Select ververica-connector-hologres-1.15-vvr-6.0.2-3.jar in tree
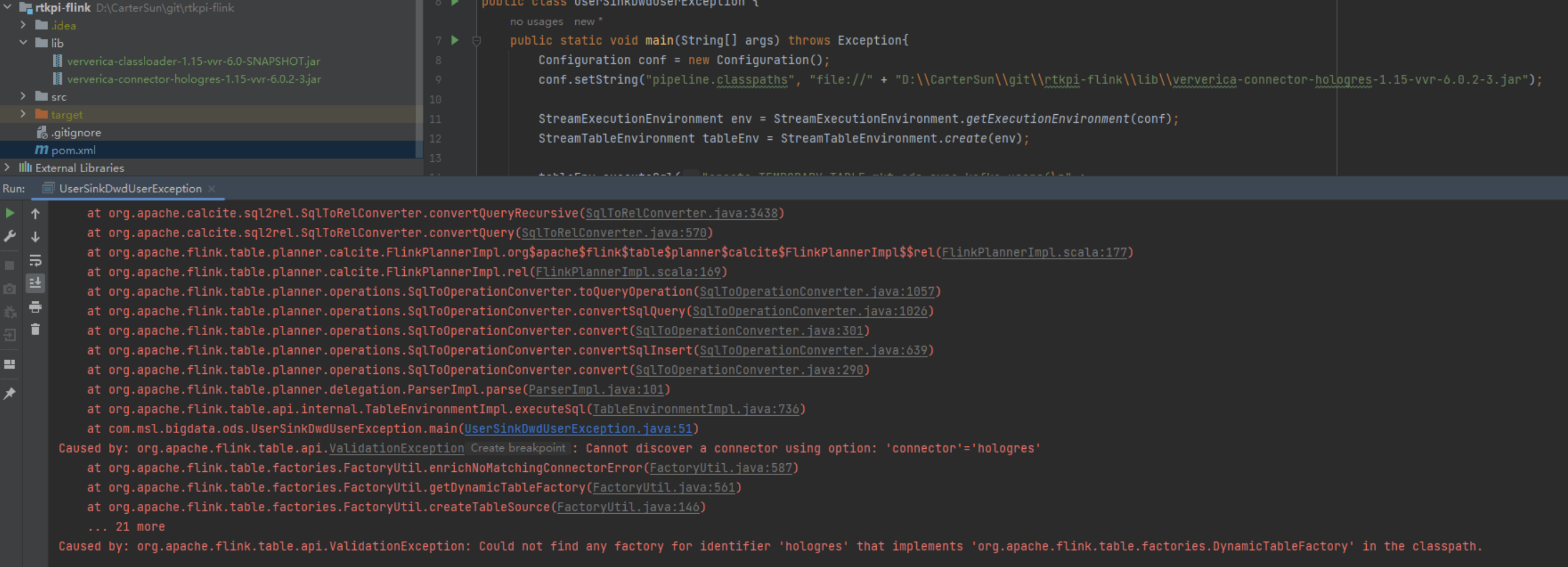Screen dimensions: 1568x567 point(194,78)
